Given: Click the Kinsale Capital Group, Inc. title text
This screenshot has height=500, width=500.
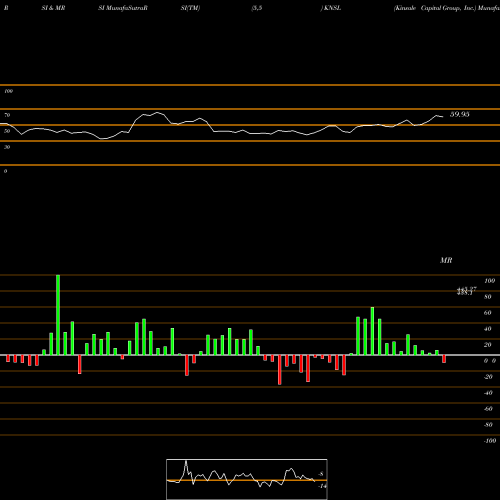Looking at the screenshot, I should (435, 8).
